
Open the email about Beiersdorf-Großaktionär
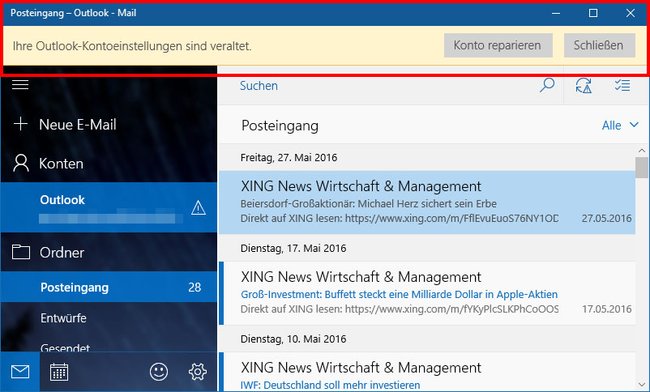[x=427, y=203]
